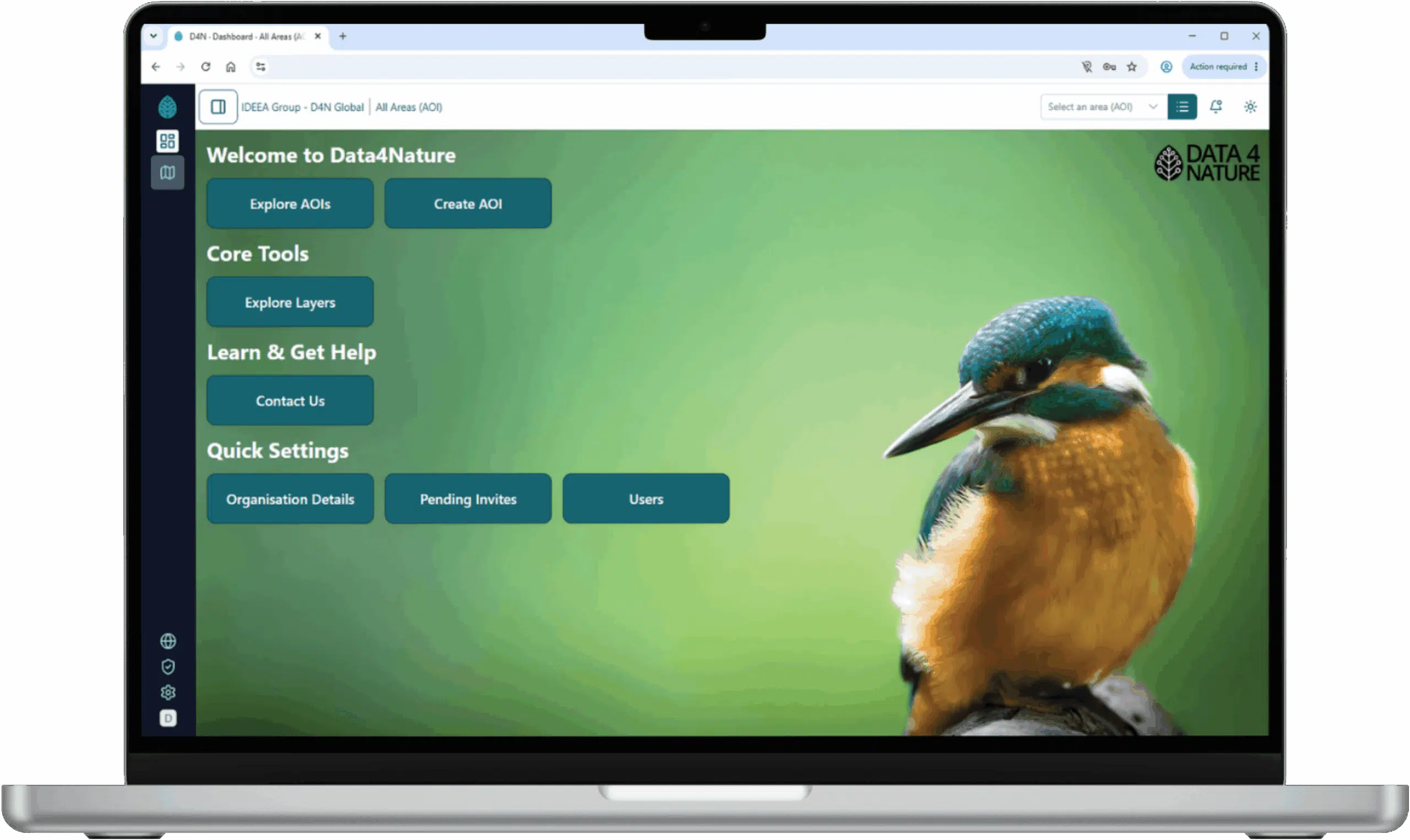This screenshot has height=840, width=1410.
Task: Click the Explore Layers button
Action: coord(290,302)
